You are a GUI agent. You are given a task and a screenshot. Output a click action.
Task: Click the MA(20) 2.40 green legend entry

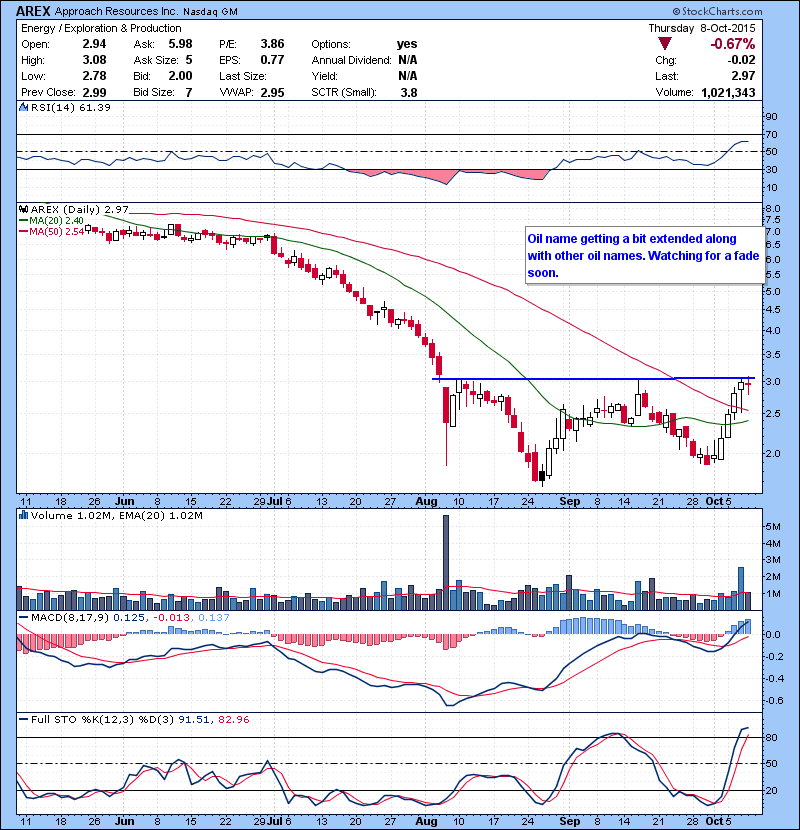click(51, 220)
